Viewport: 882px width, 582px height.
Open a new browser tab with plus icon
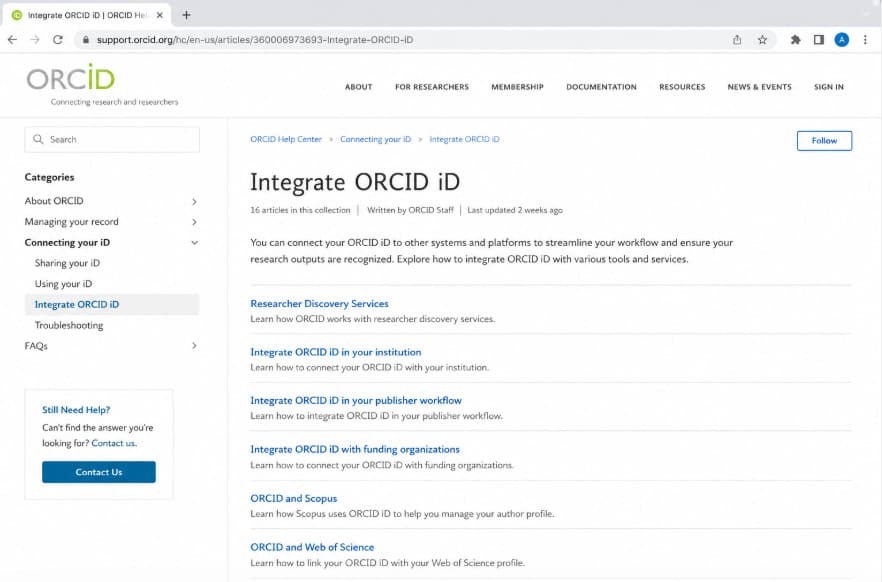click(186, 15)
